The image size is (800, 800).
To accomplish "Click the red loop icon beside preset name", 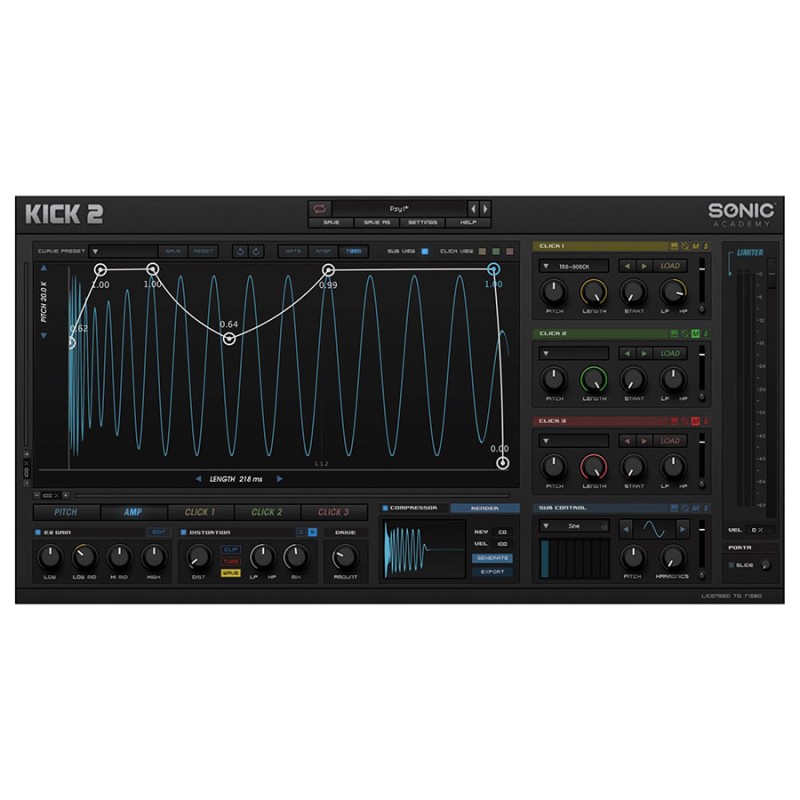I will point(321,208).
